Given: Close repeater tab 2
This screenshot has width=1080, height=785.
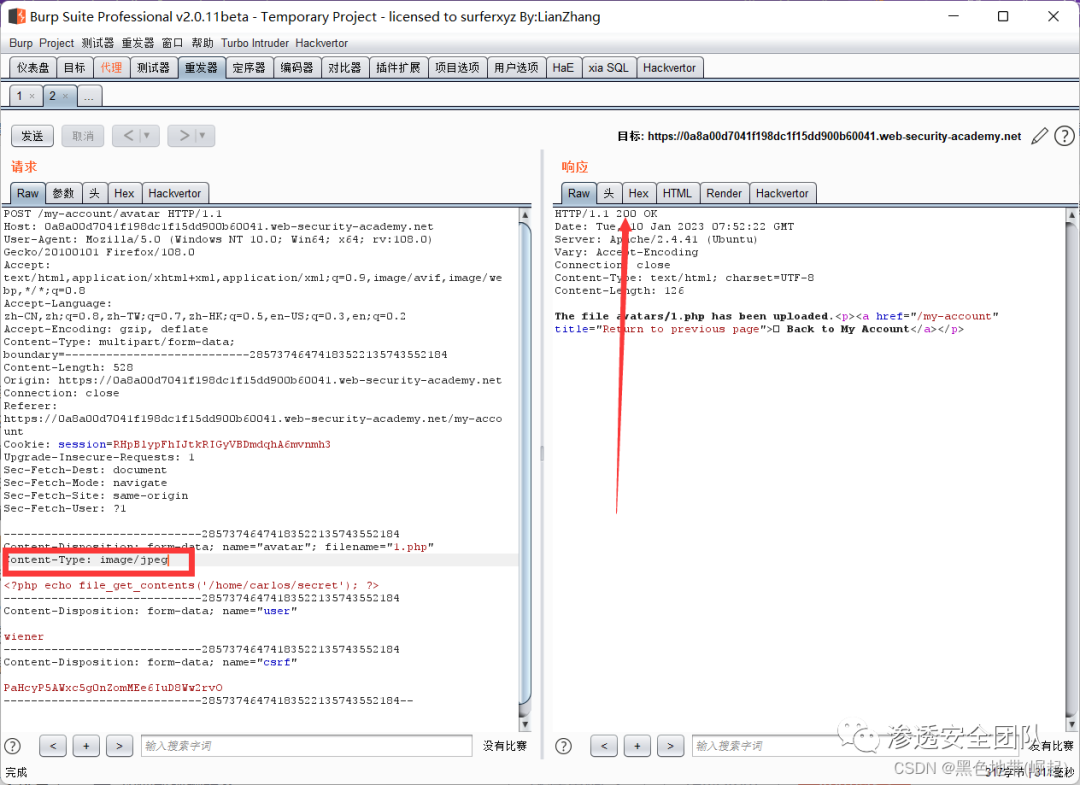Looking at the screenshot, I should tap(65, 96).
